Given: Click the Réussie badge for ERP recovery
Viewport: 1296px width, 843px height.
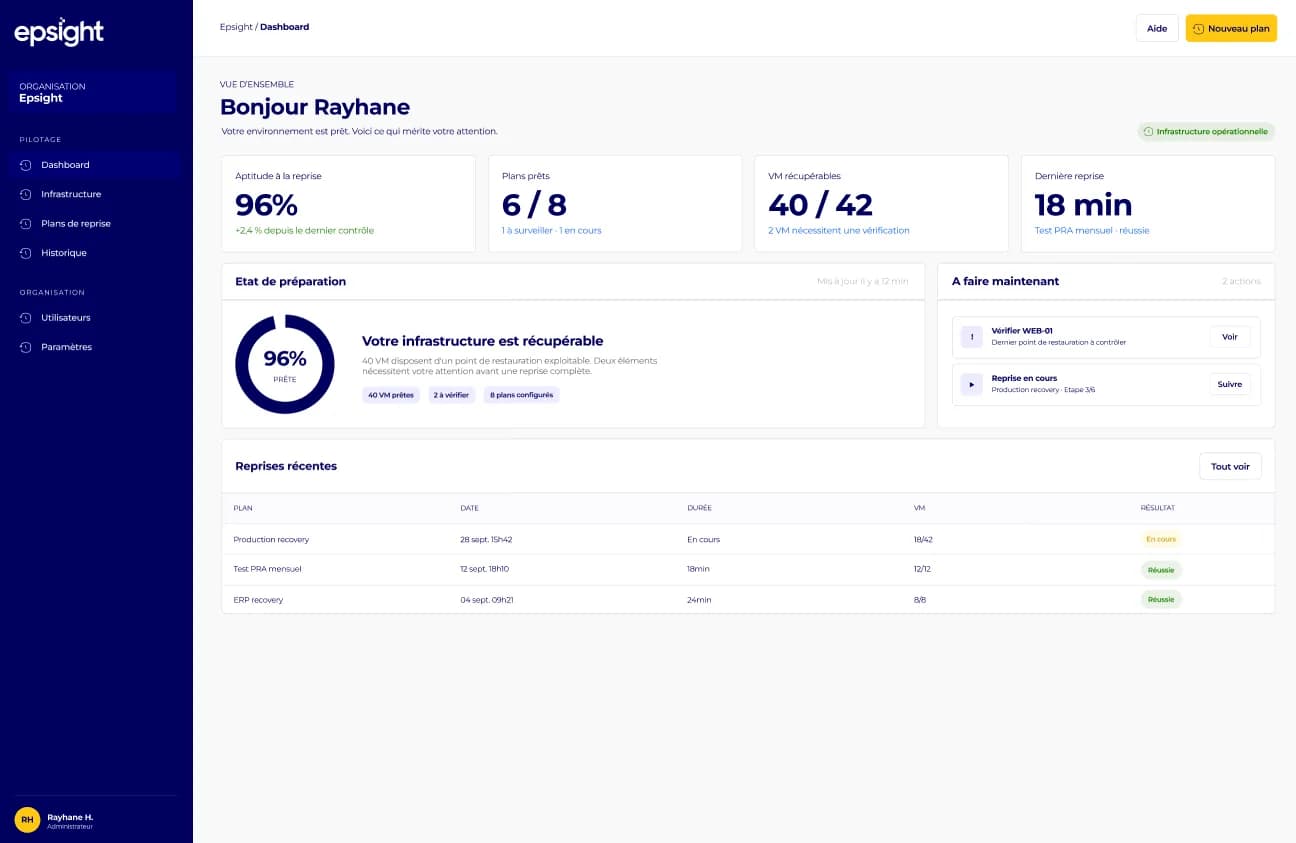Looking at the screenshot, I should [1161, 600].
